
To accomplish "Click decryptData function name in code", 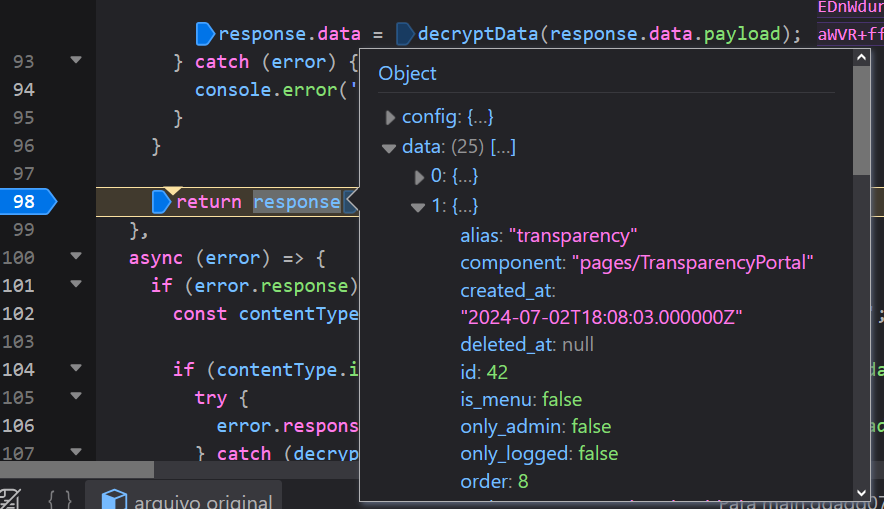I will coord(478,34).
